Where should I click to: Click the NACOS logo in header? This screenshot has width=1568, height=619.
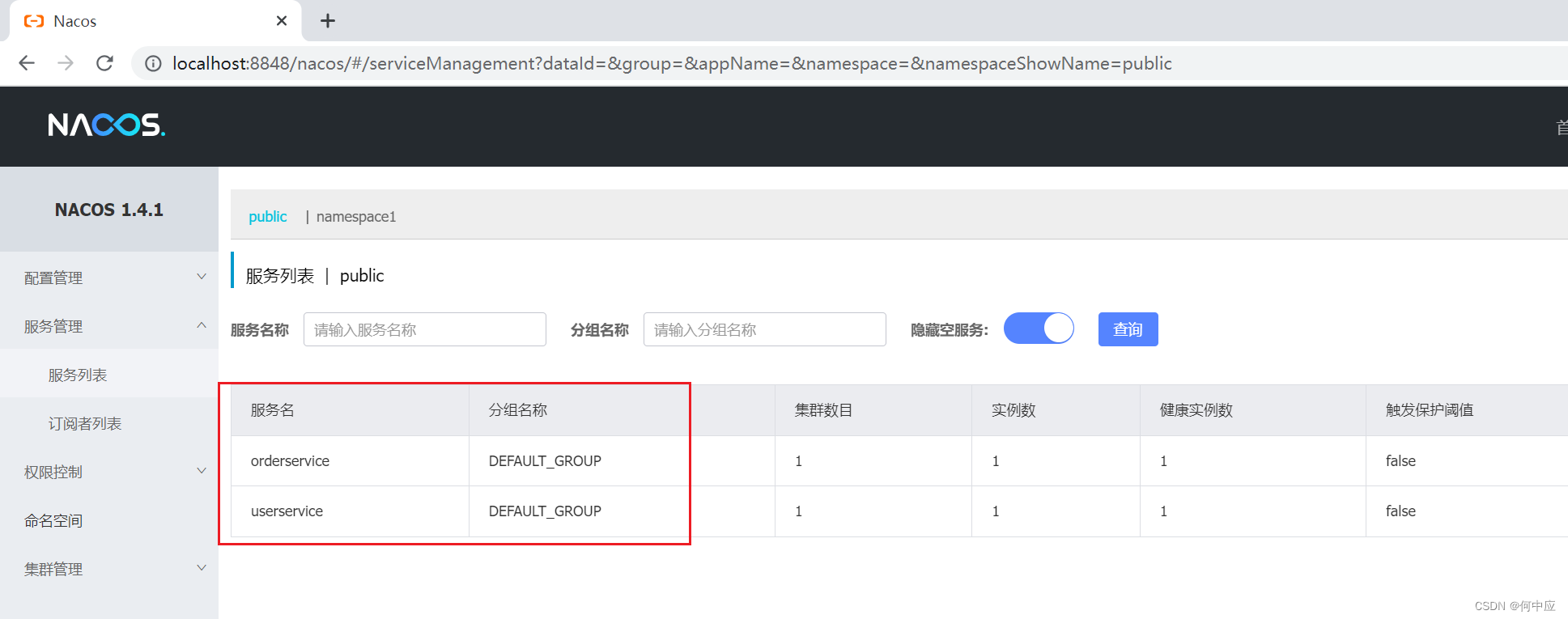[x=106, y=125]
